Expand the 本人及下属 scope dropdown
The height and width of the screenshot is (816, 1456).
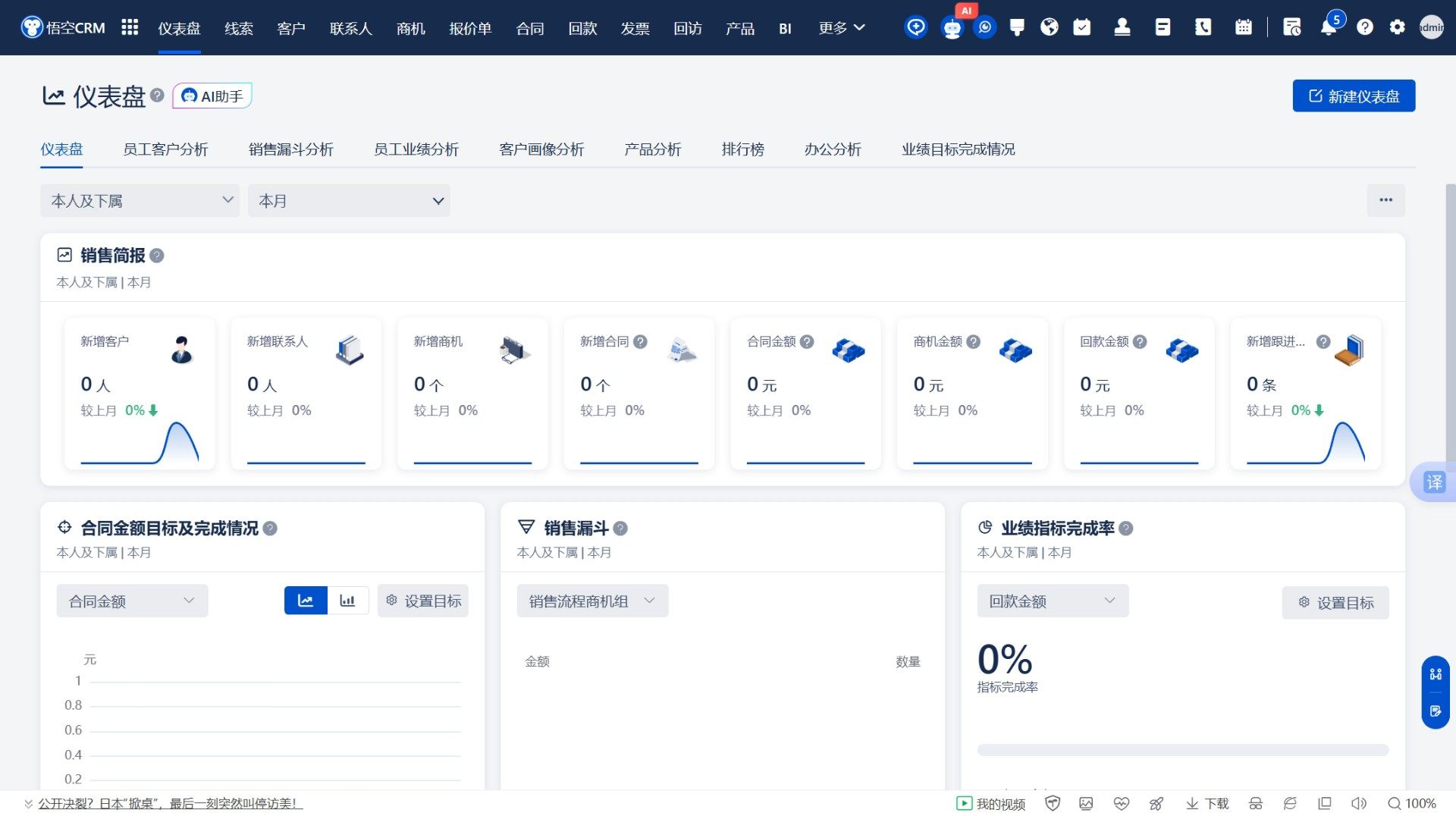140,201
